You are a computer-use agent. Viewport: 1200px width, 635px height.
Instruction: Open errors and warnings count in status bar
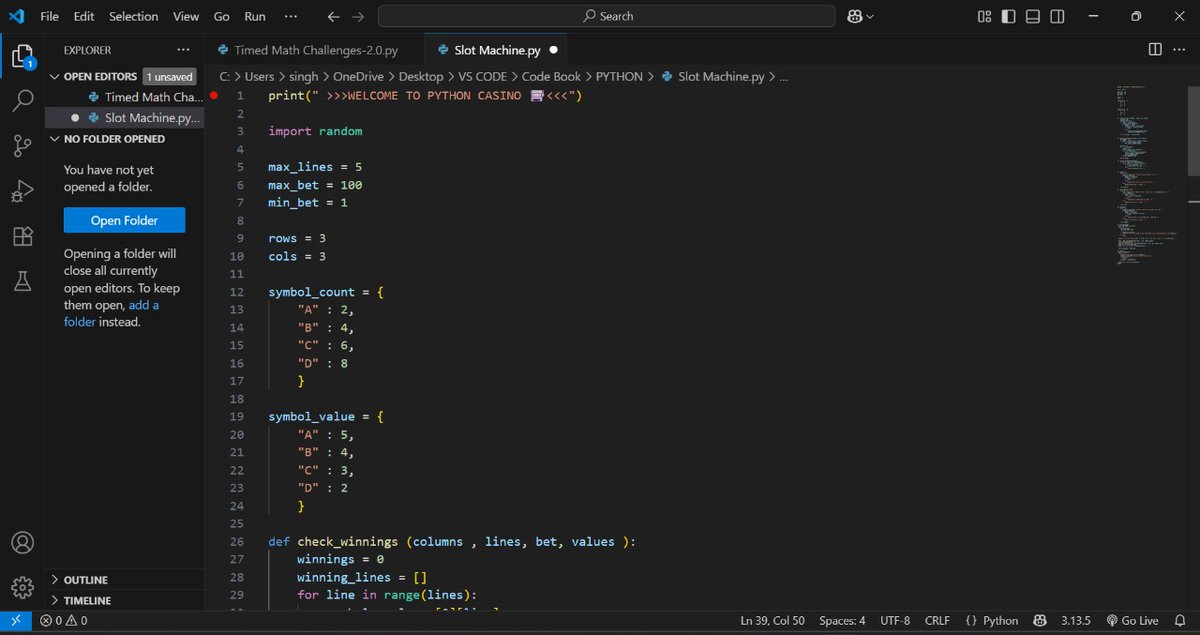(x=64, y=620)
